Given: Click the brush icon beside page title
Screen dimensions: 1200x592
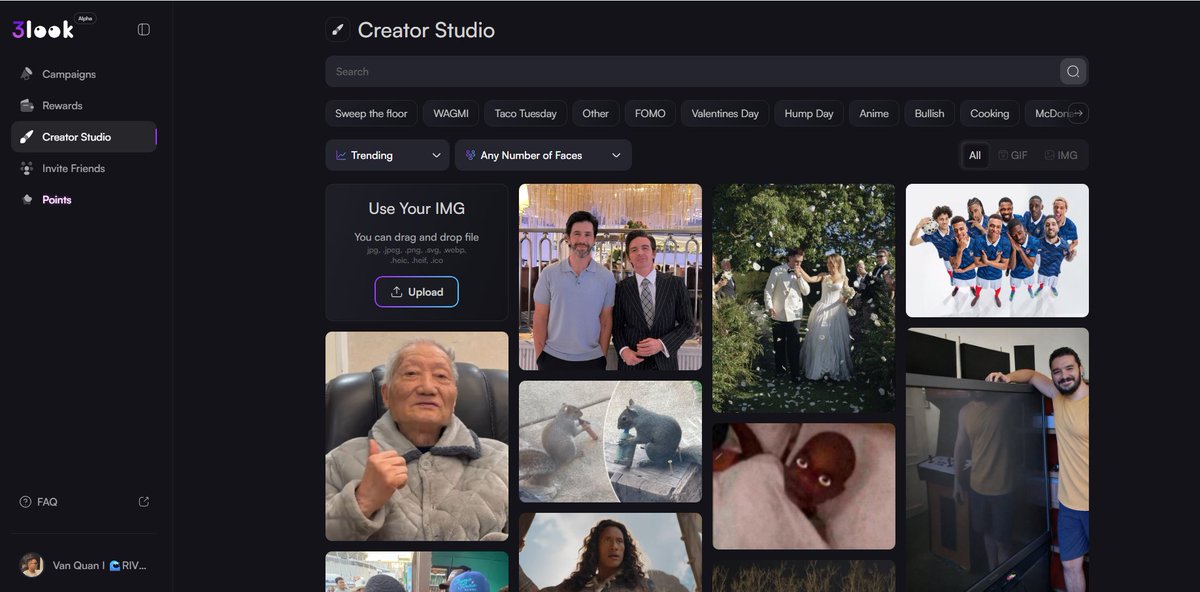Looking at the screenshot, I should coord(337,30).
